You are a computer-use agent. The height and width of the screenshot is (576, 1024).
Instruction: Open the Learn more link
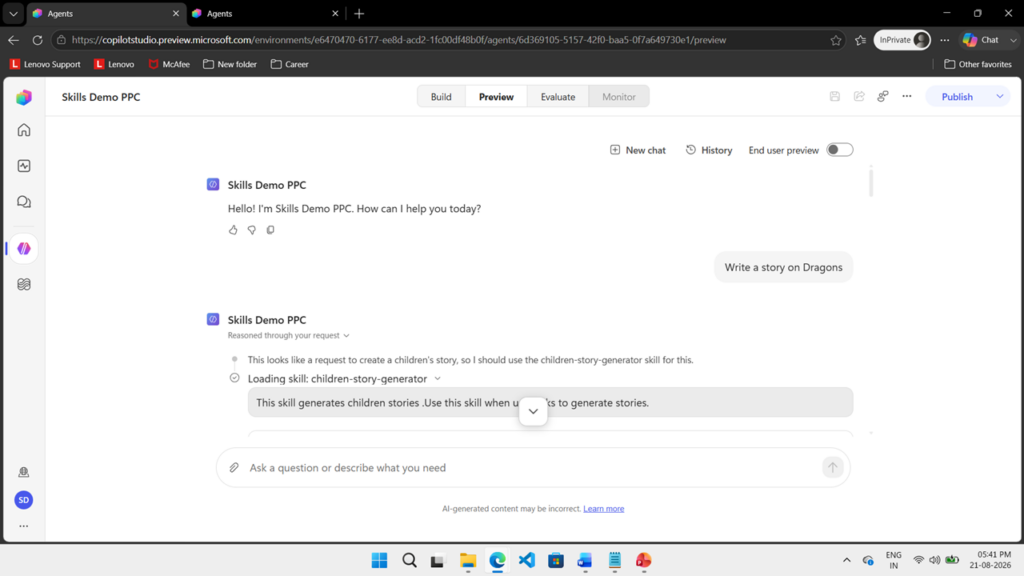(x=603, y=509)
